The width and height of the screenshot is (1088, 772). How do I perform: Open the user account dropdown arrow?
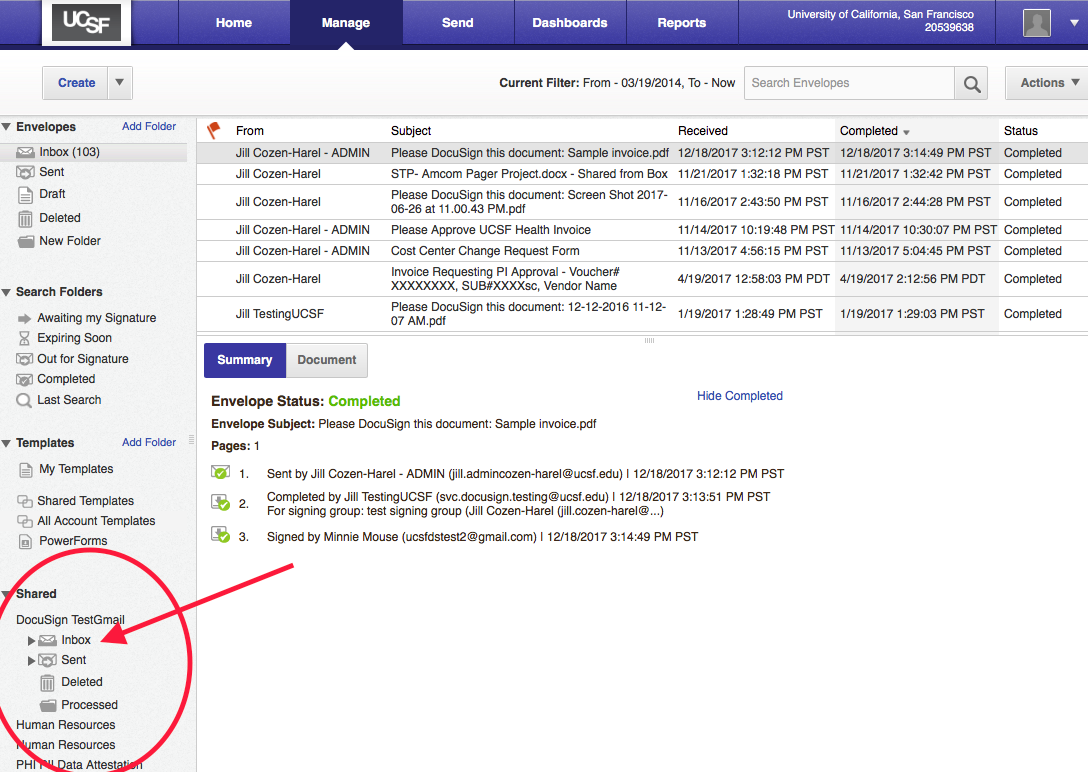[1074, 23]
